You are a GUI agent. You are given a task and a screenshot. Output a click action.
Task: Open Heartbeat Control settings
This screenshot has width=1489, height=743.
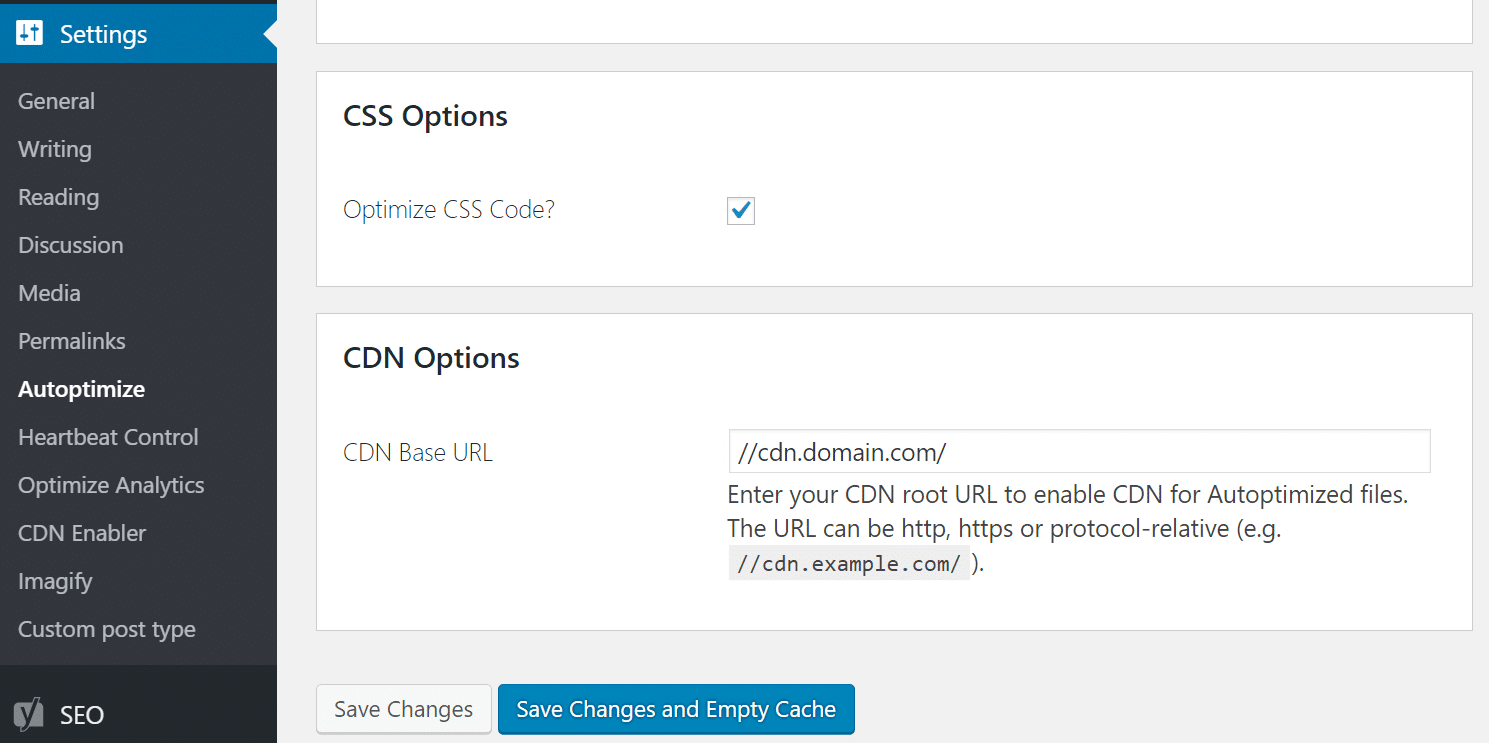tap(108, 437)
